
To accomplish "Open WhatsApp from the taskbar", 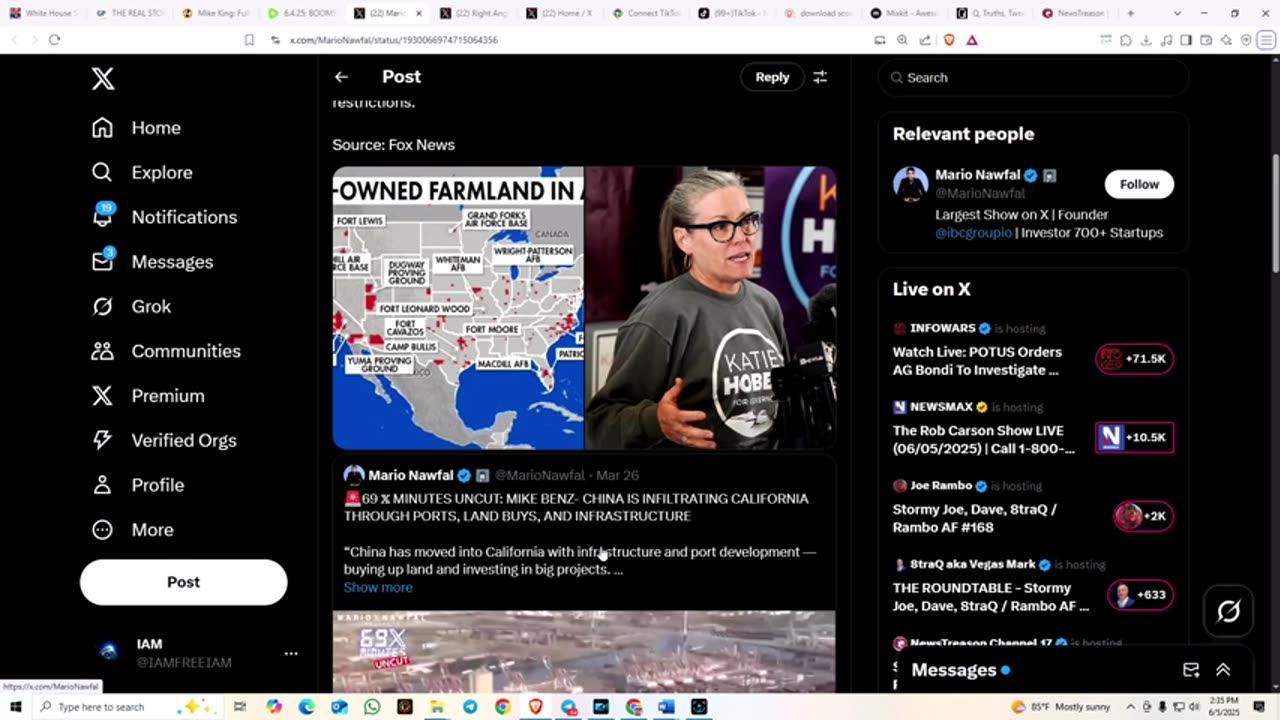I will [x=372, y=707].
